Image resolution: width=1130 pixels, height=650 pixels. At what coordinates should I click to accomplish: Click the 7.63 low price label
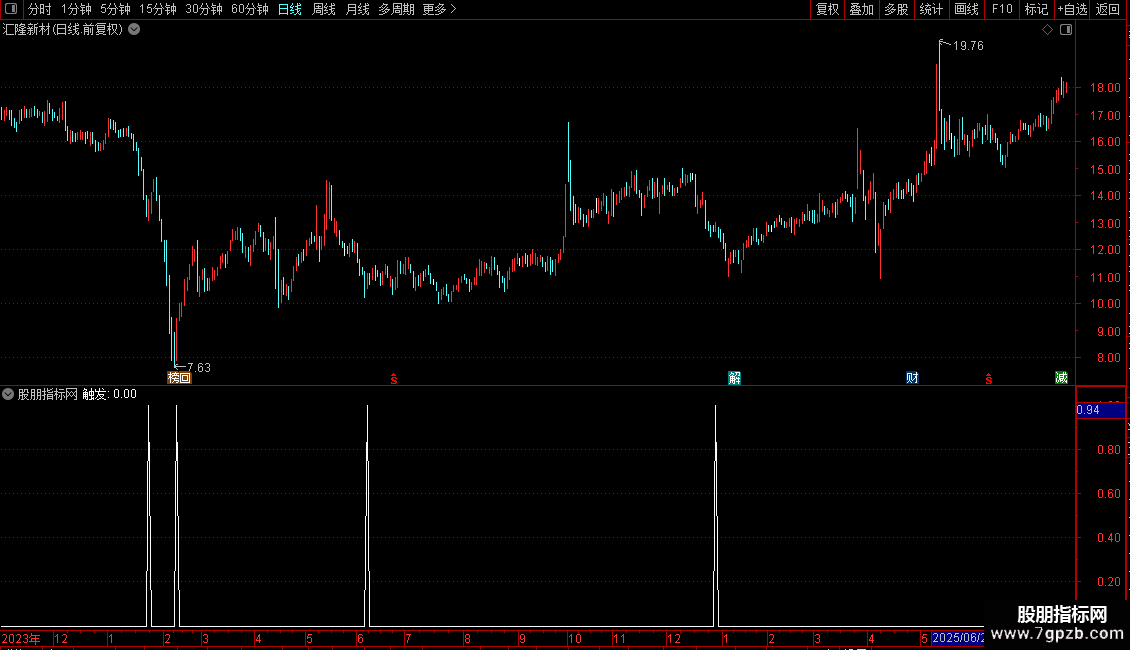[199, 368]
